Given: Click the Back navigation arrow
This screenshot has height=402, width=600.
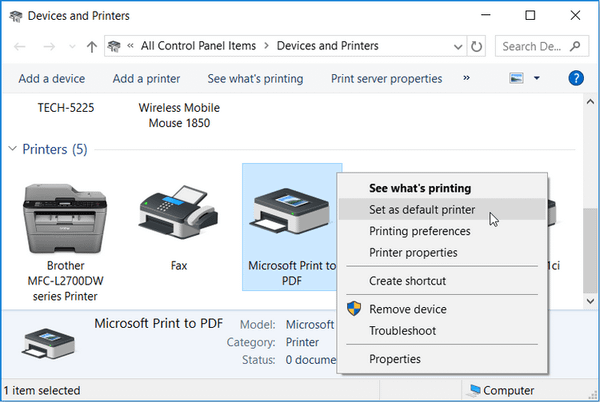Looking at the screenshot, I should tap(21, 46).
